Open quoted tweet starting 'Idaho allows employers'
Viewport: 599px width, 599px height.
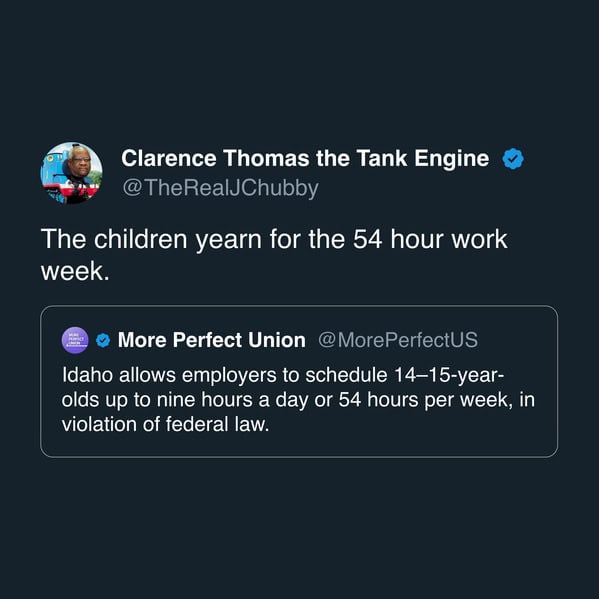point(299,381)
